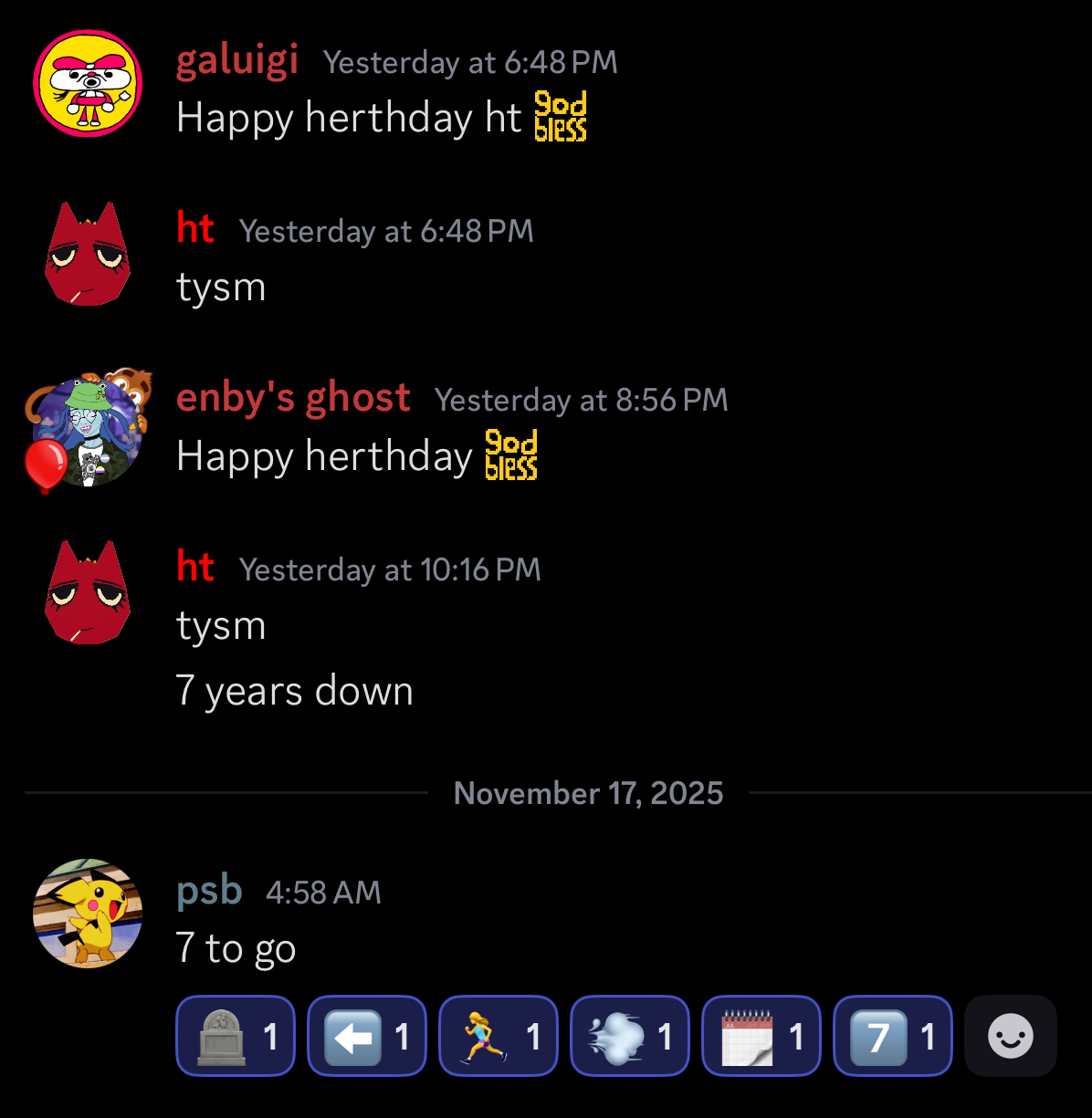Click the ht username at 10:16 PM
This screenshot has height=1118, width=1092.
[x=195, y=568]
